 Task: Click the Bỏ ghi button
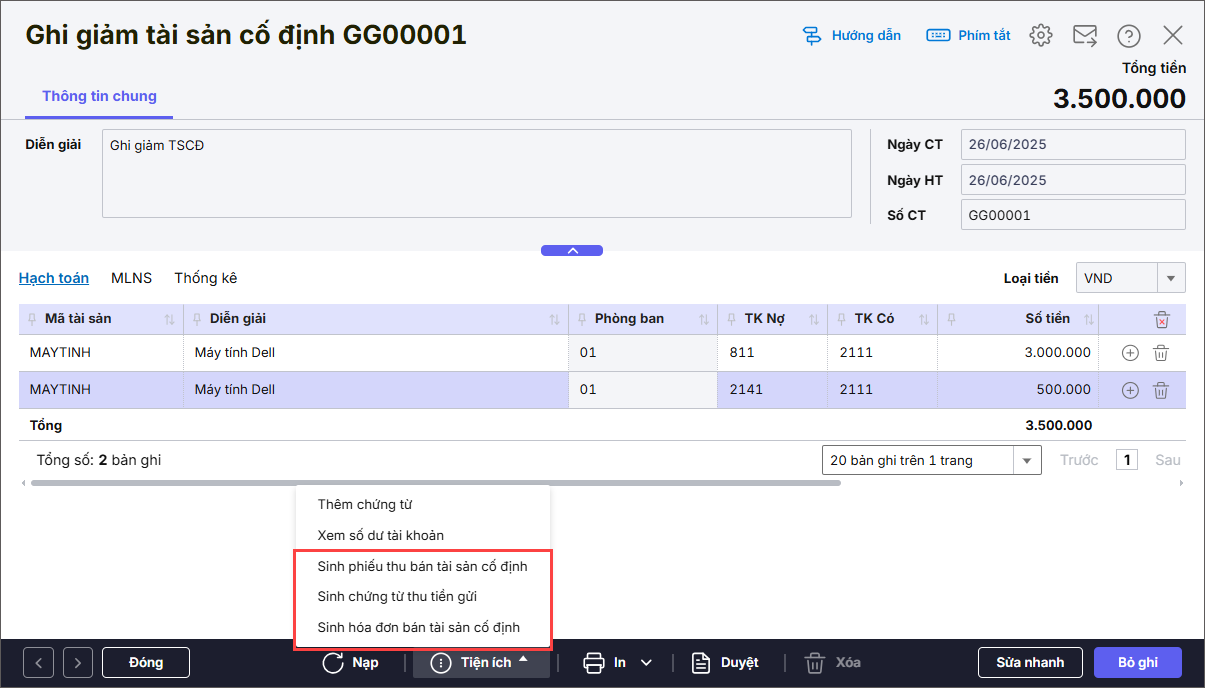point(1137,662)
